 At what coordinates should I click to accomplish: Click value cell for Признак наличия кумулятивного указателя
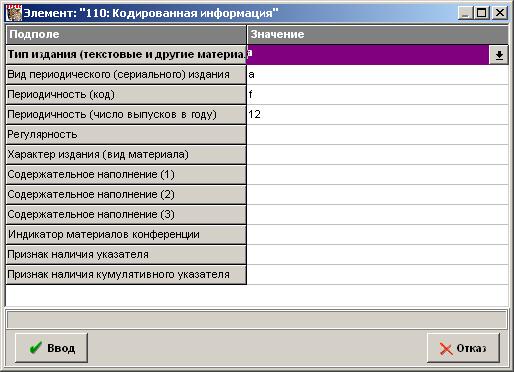point(377,275)
